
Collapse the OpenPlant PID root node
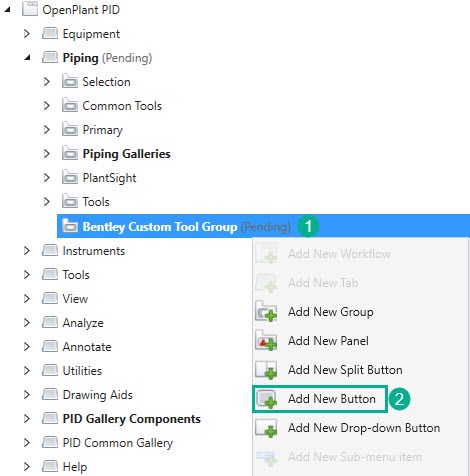(7, 10)
